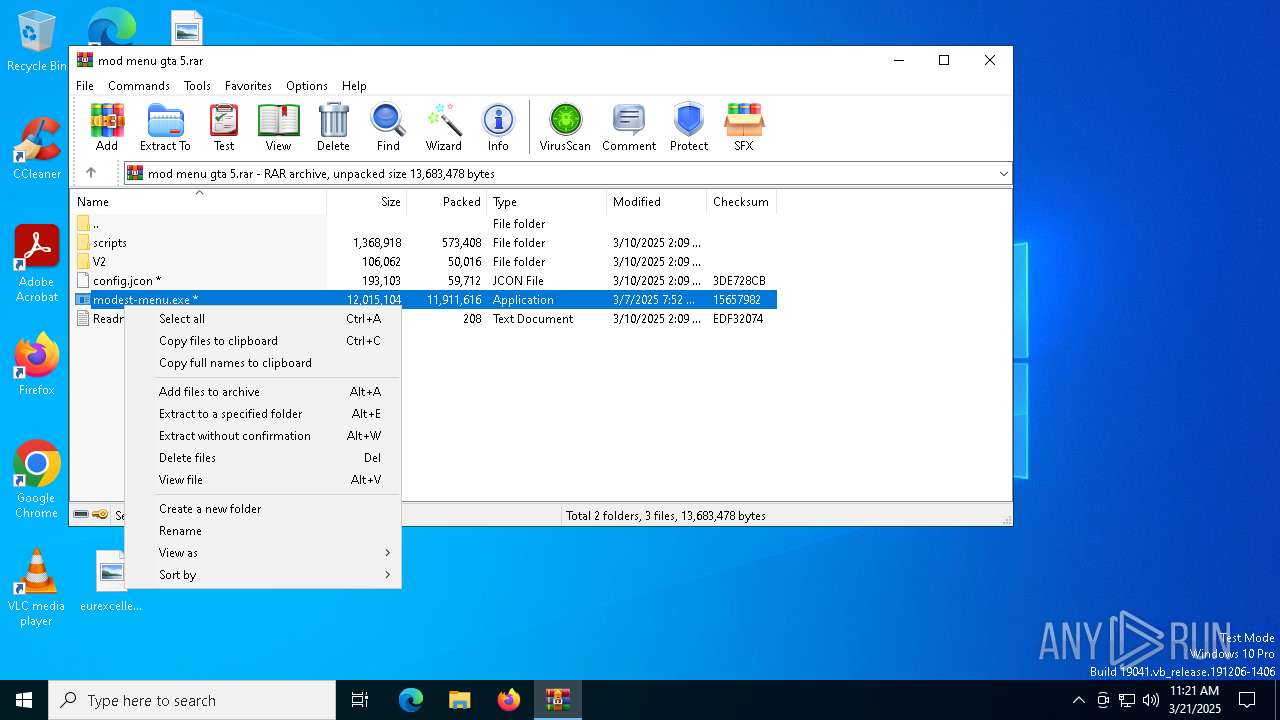Open the Favorites menu
This screenshot has height=720, width=1280.
(x=248, y=86)
